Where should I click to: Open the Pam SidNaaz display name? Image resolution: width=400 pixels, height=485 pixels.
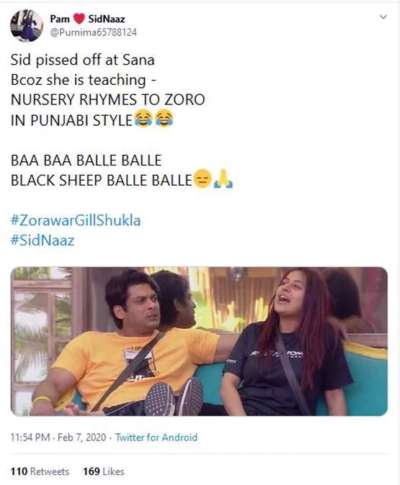[87, 19]
